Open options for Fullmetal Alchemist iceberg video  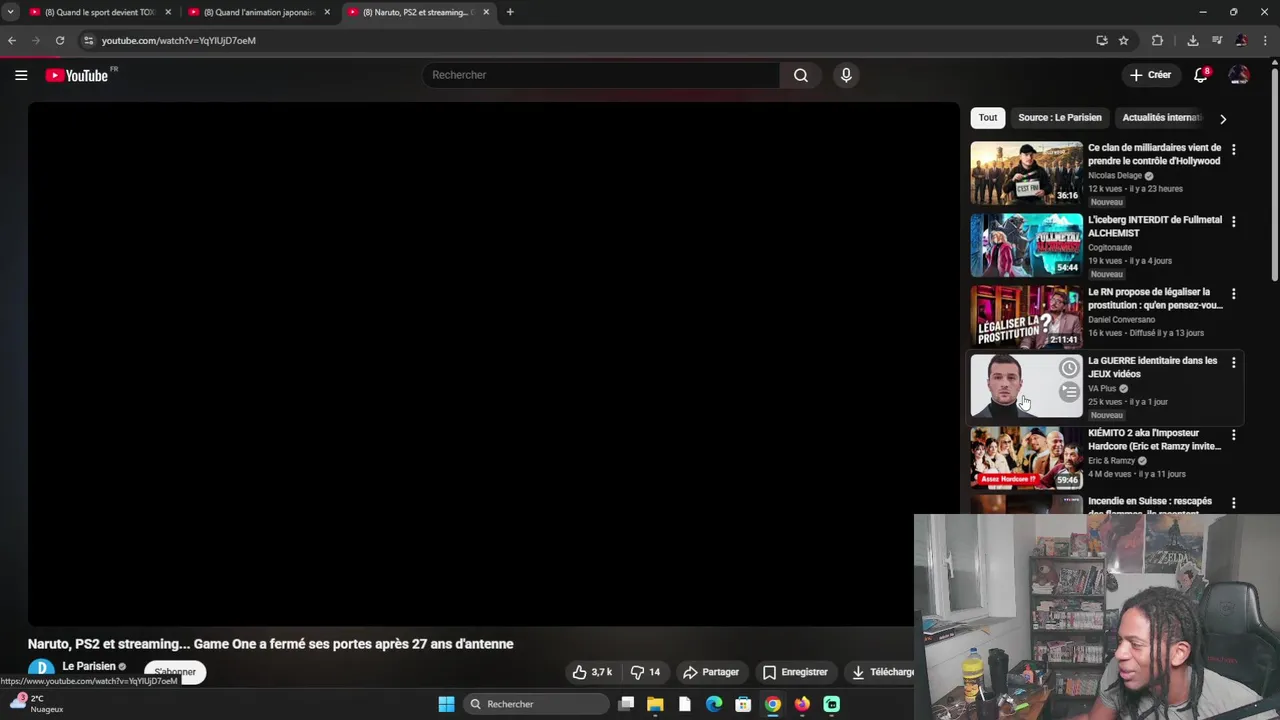1233,221
